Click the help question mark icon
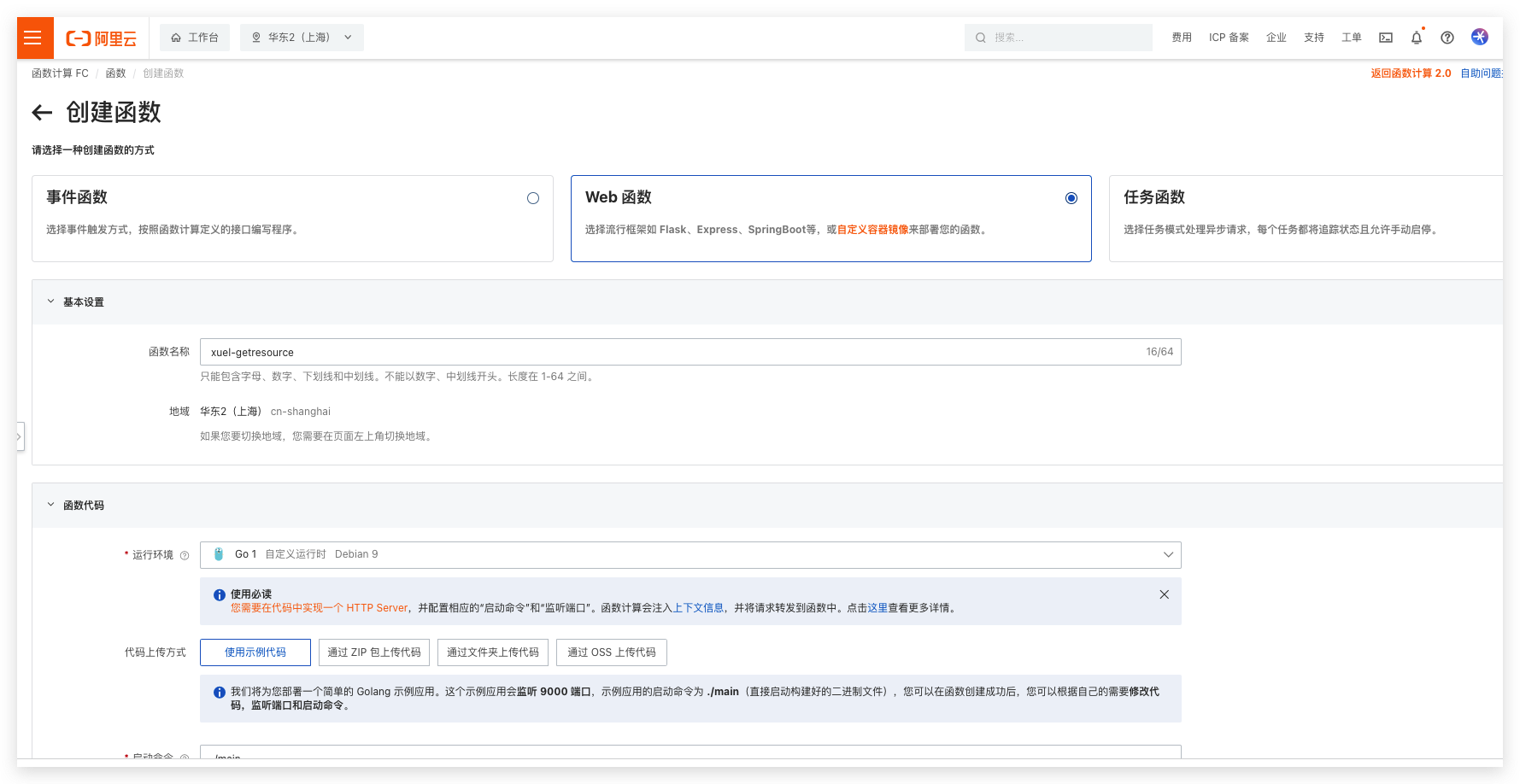1520x784 pixels. [1447, 38]
